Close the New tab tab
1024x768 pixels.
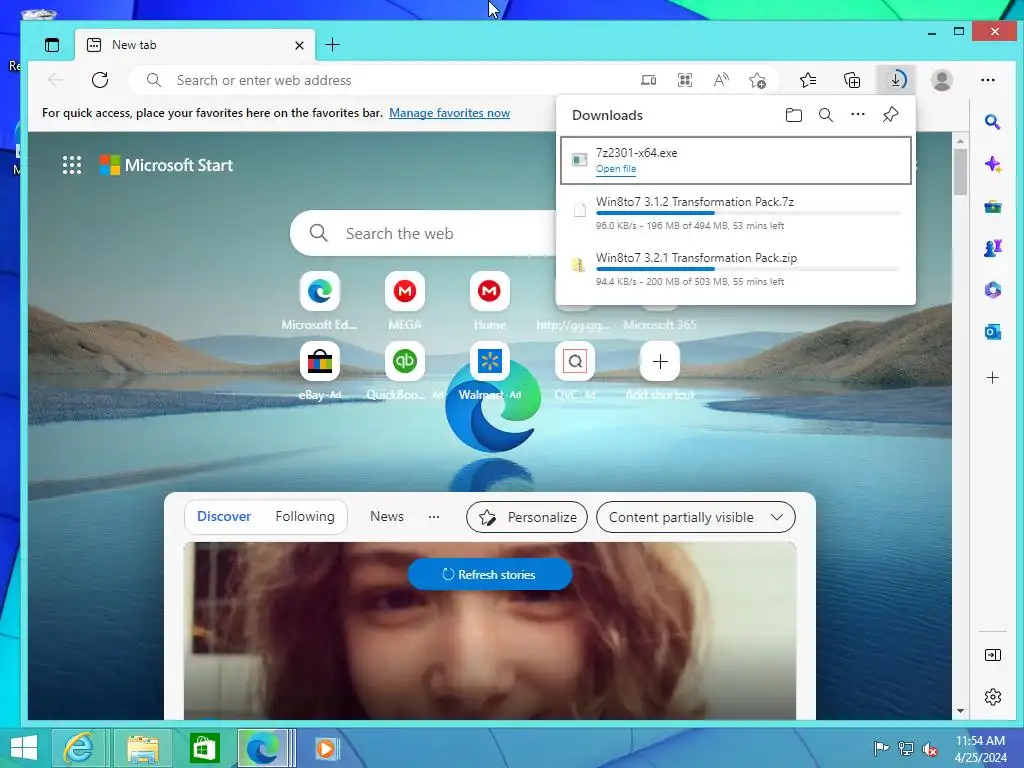299,45
